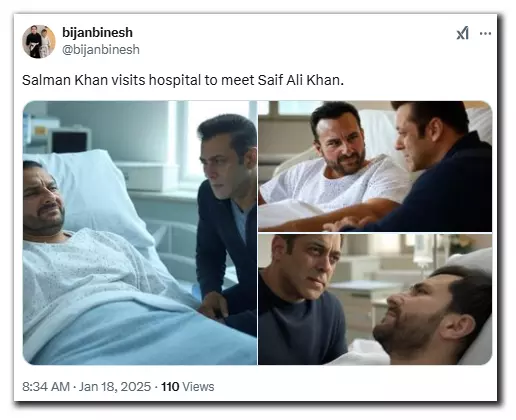
Task: Select the tweet text about hospital visit
Action: [x=183, y=80]
